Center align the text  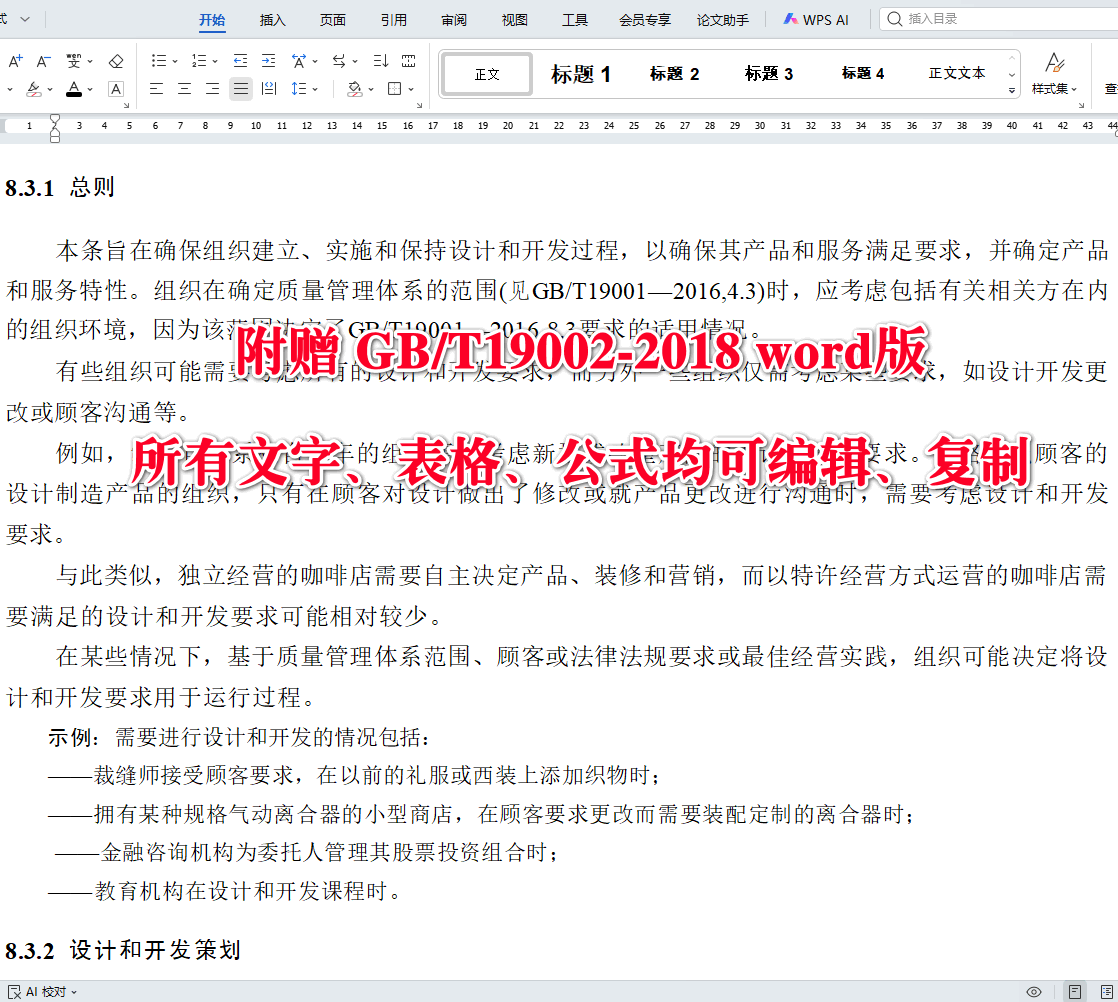(x=185, y=89)
